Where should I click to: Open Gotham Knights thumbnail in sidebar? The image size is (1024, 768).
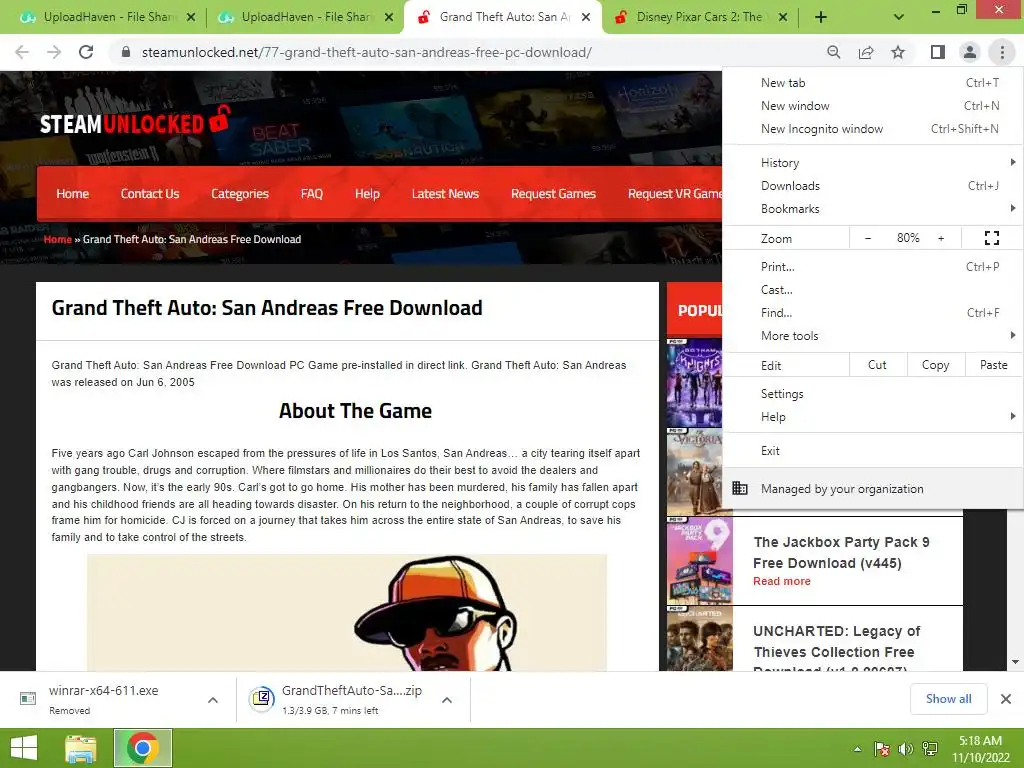tap(694, 383)
